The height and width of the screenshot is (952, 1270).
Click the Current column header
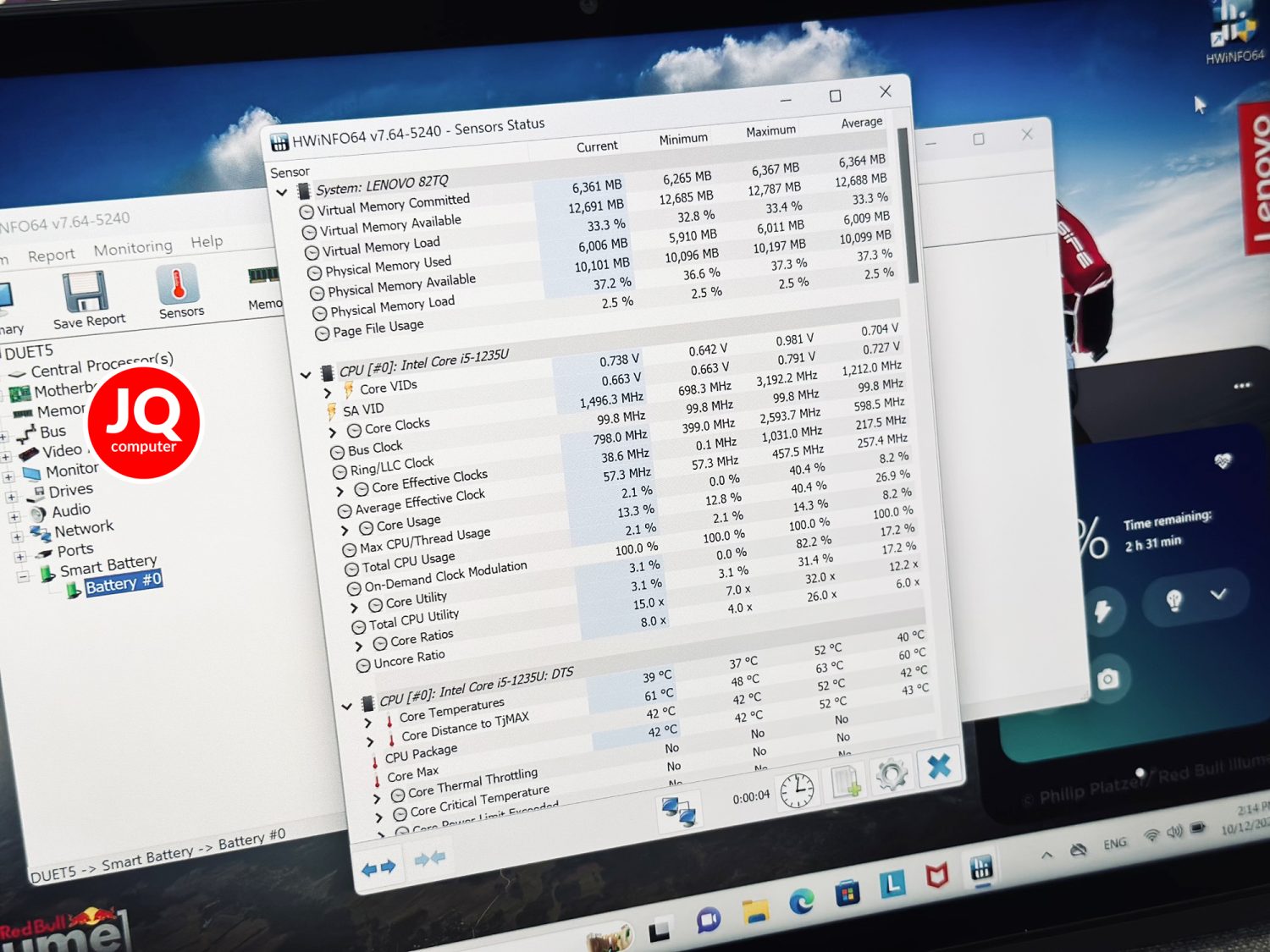[597, 146]
